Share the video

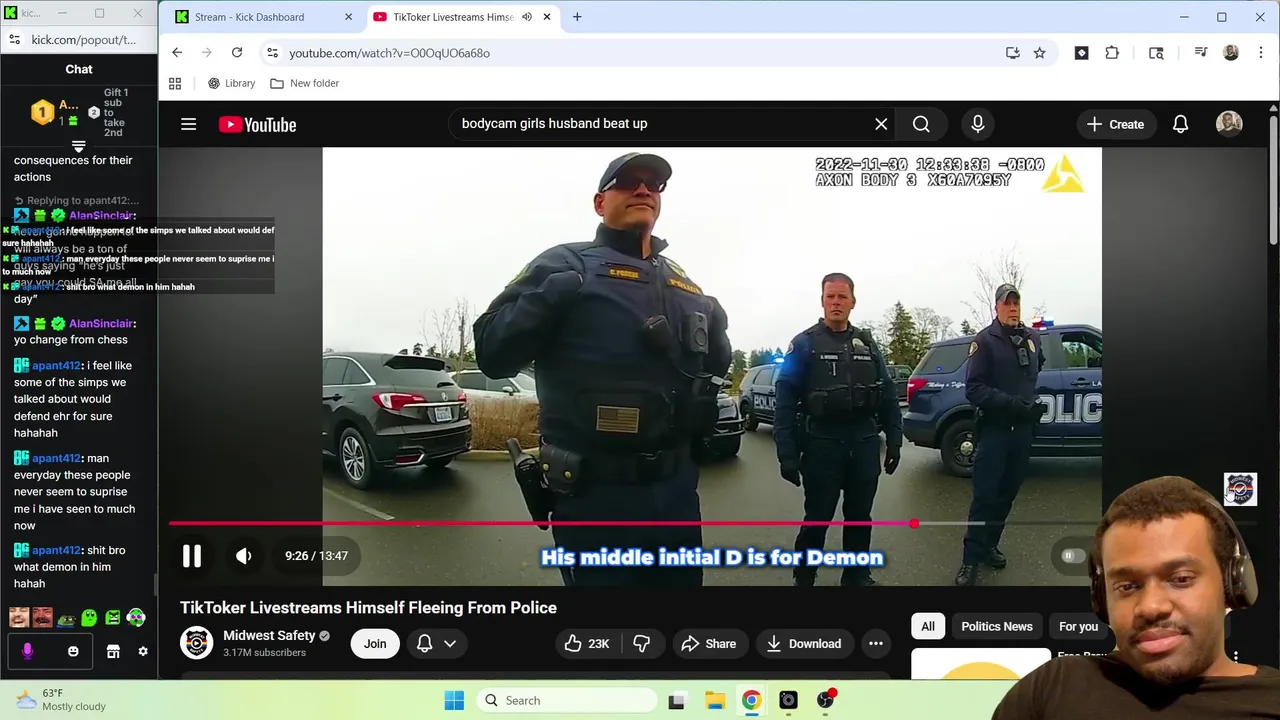coord(708,644)
